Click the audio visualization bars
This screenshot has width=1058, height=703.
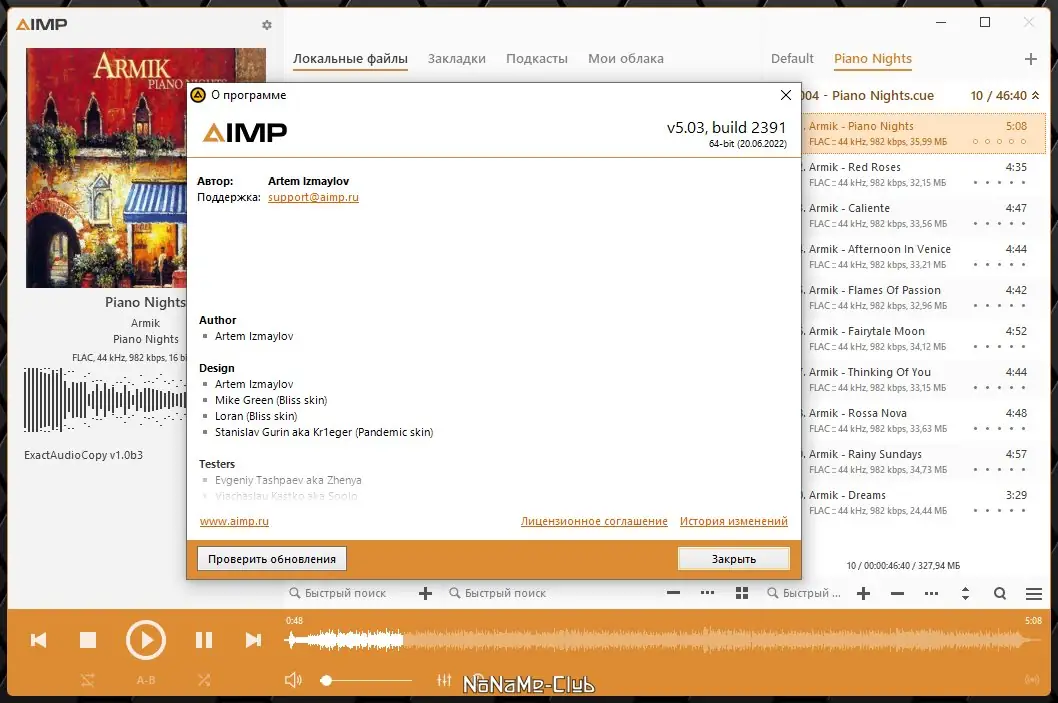click(x=105, y=400)
